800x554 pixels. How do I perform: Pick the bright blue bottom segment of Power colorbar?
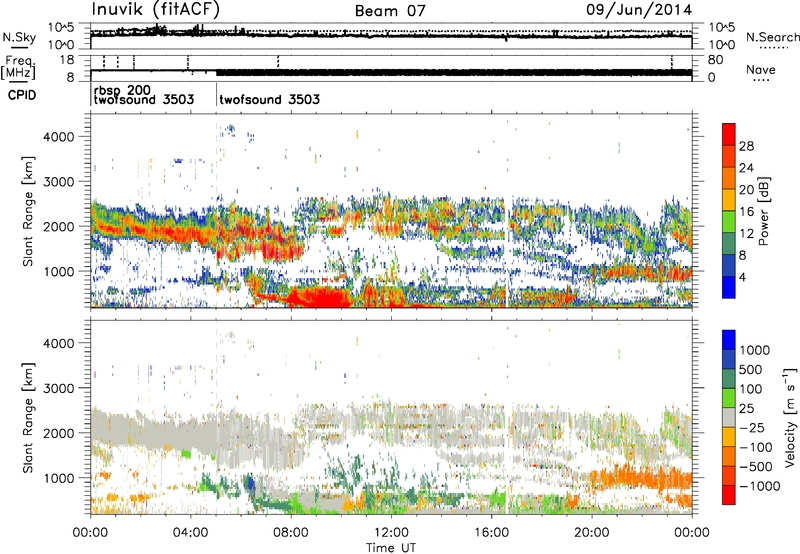729,287
